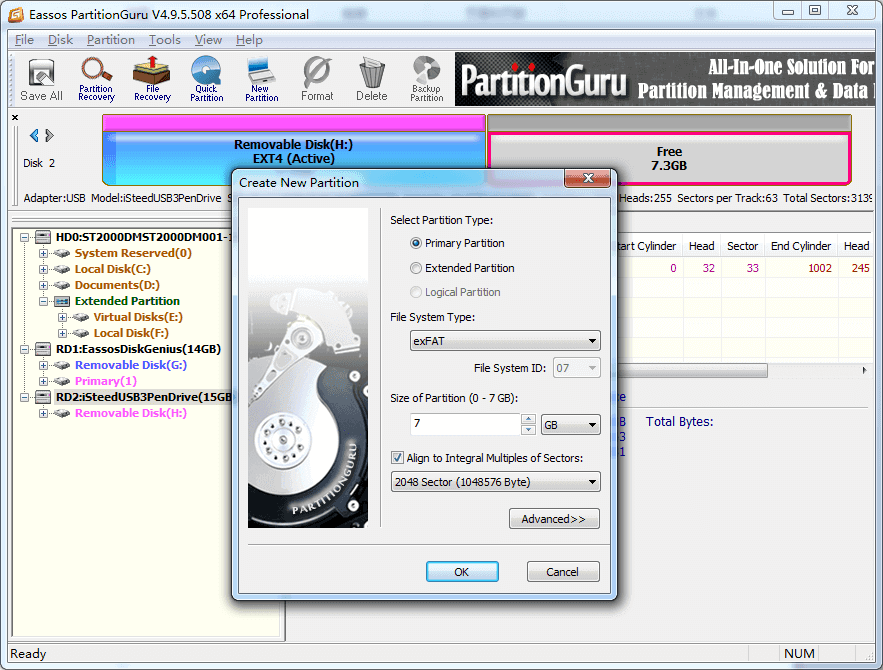Click RD2 iSteedUSB3PenDrive disk icon
Screen dimensions: 883x670
[x=43, y=397]
